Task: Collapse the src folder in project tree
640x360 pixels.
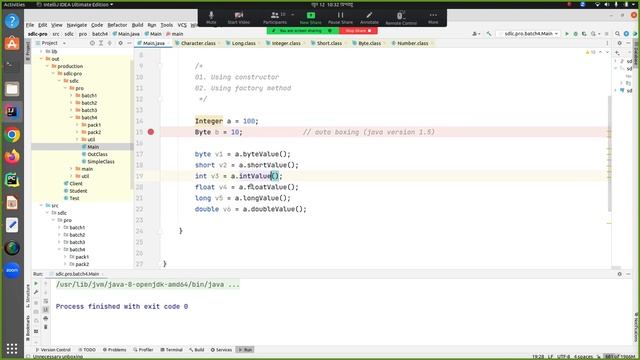Action: (42, 205)
